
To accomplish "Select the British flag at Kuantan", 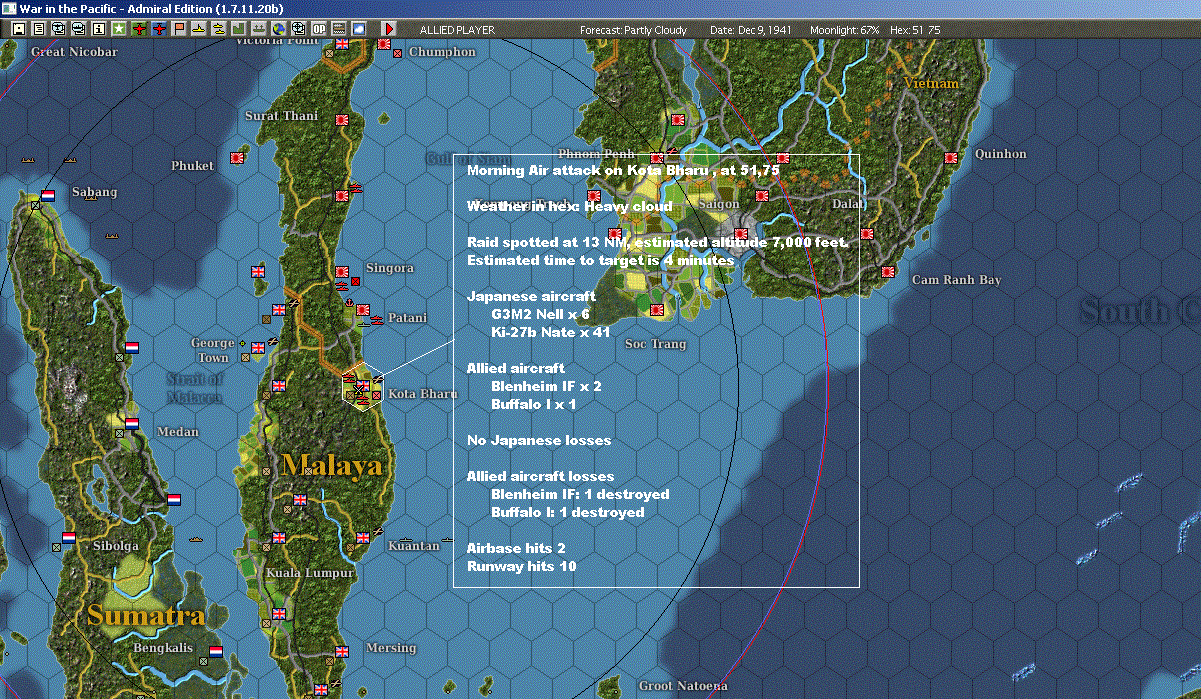I will pos(363,538).
